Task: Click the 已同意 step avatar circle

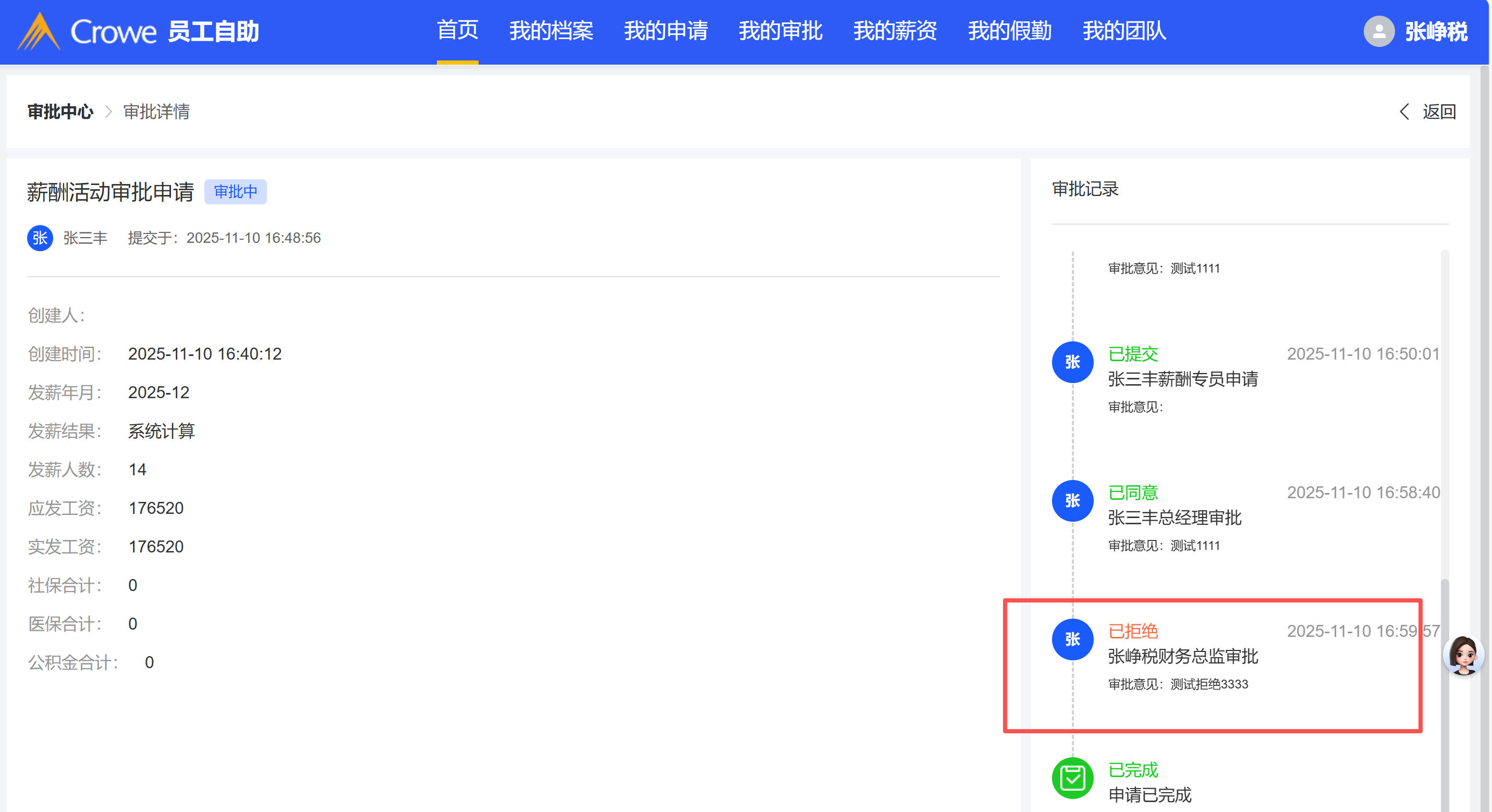Action: pyautogui.click(x=1072, y=500)
